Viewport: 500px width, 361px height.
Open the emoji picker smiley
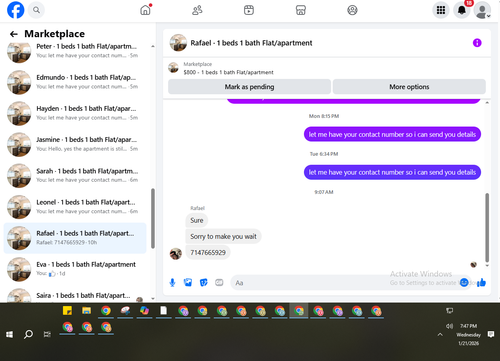coord(464,283)
